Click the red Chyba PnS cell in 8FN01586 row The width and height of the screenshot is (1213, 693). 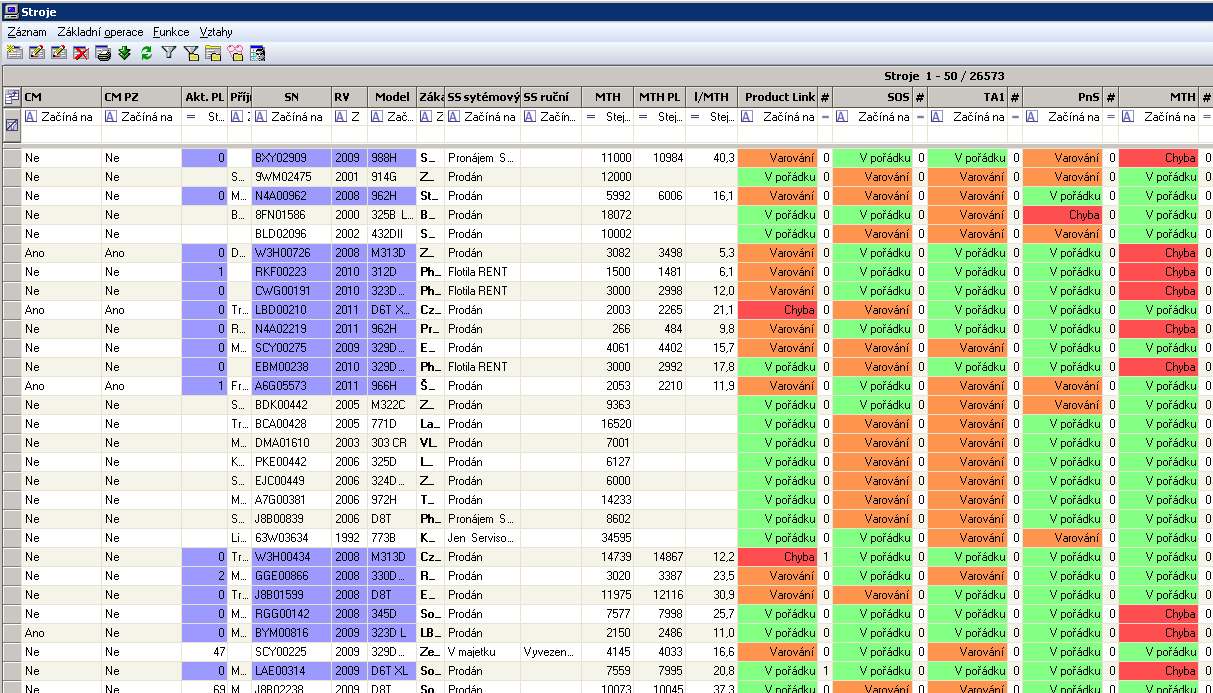[x=1063, y=215]
